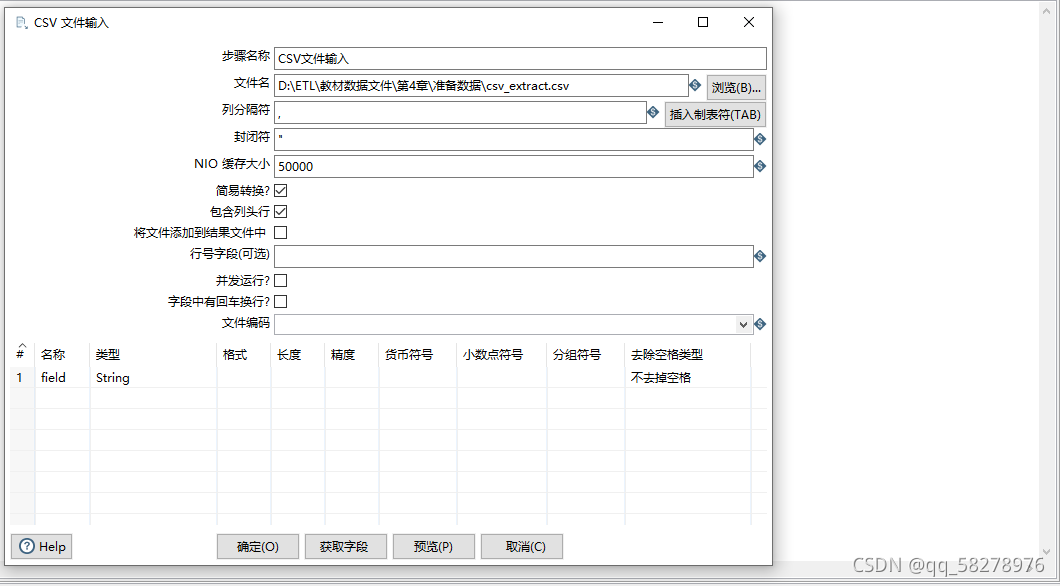
Task: Close the CSV 文件输入 dialog
Action: tap(749, 22)
